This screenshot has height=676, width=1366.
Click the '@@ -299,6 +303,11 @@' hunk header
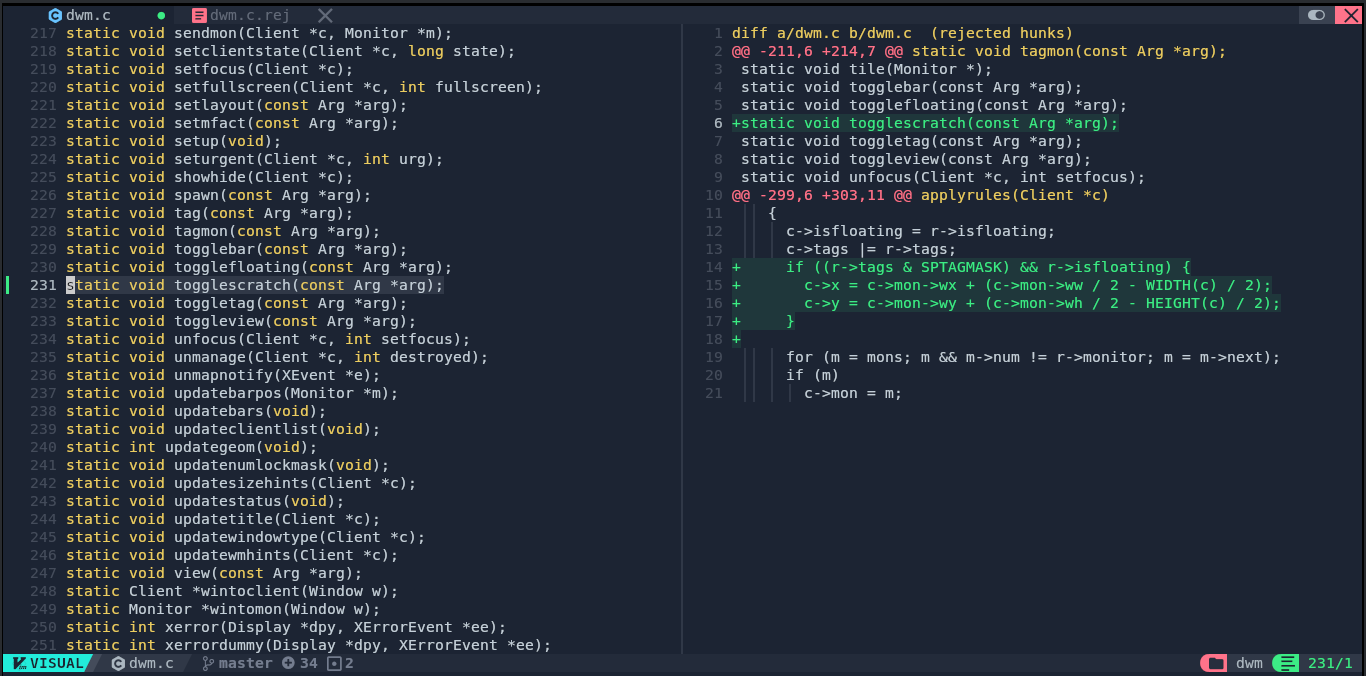[920, 195]
